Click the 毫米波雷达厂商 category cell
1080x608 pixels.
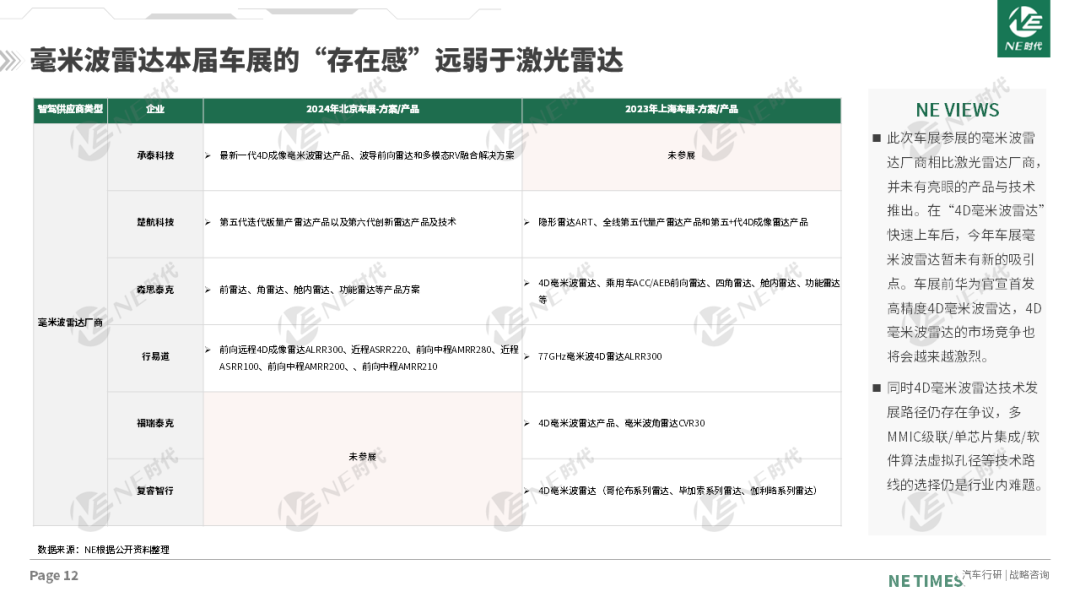pos(70,323)
